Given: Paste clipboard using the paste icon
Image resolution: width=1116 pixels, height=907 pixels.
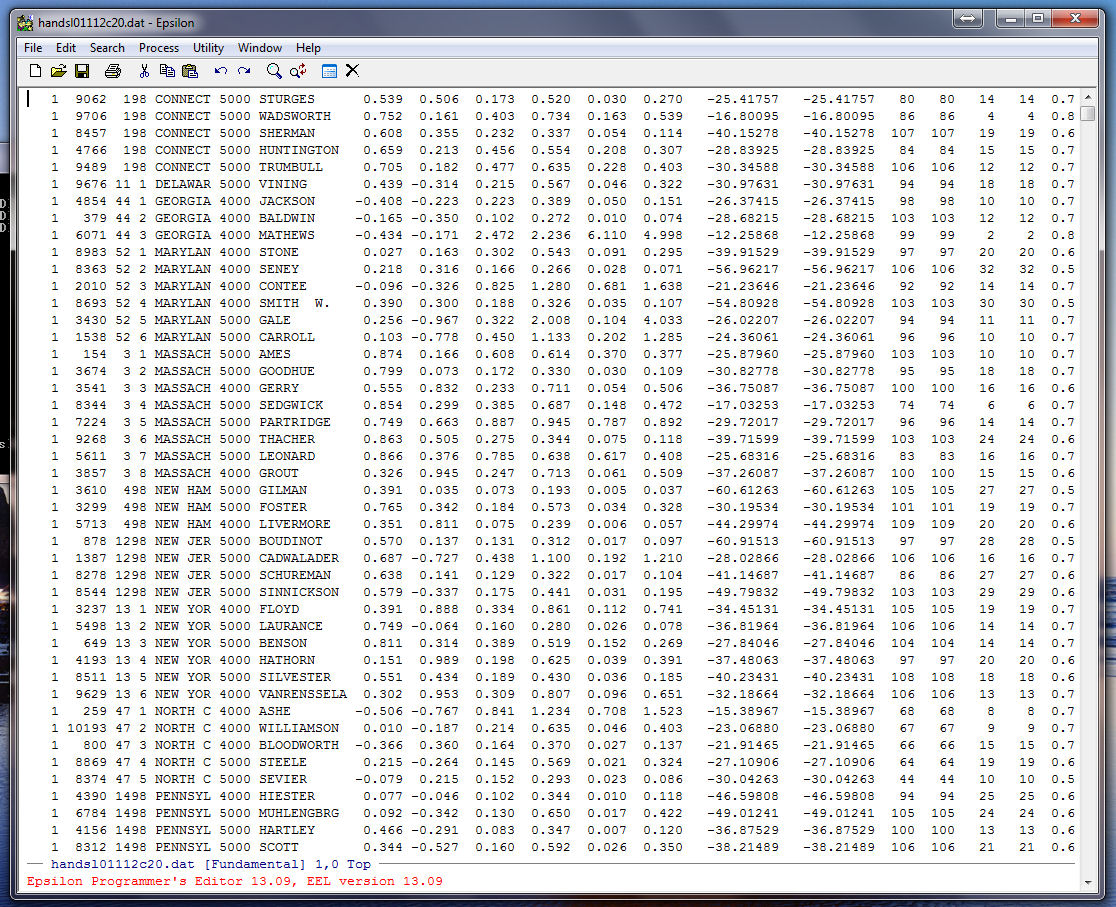Looking at the screenshot, I should [x=190, y=71].
